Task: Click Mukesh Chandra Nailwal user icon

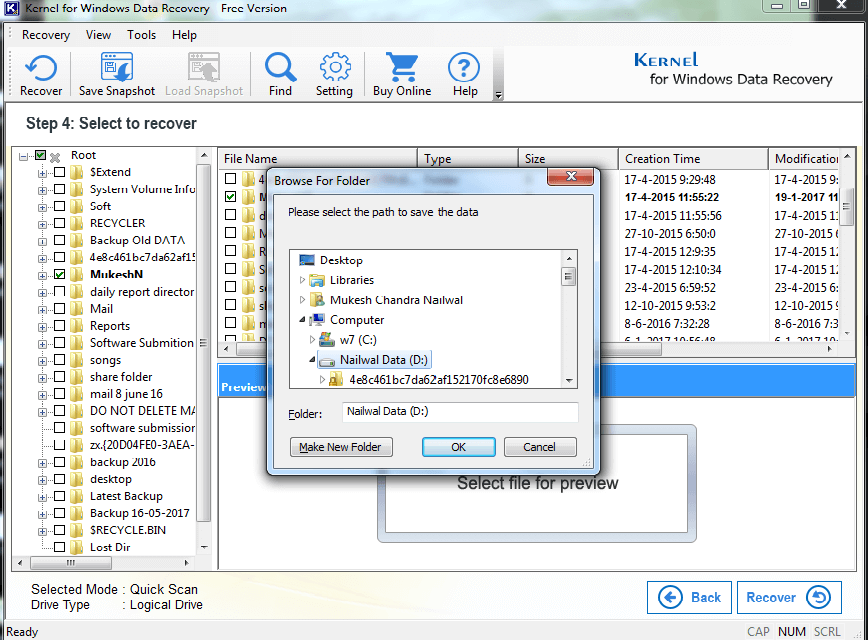Action: pyautogui.click(x=317, y=300)
